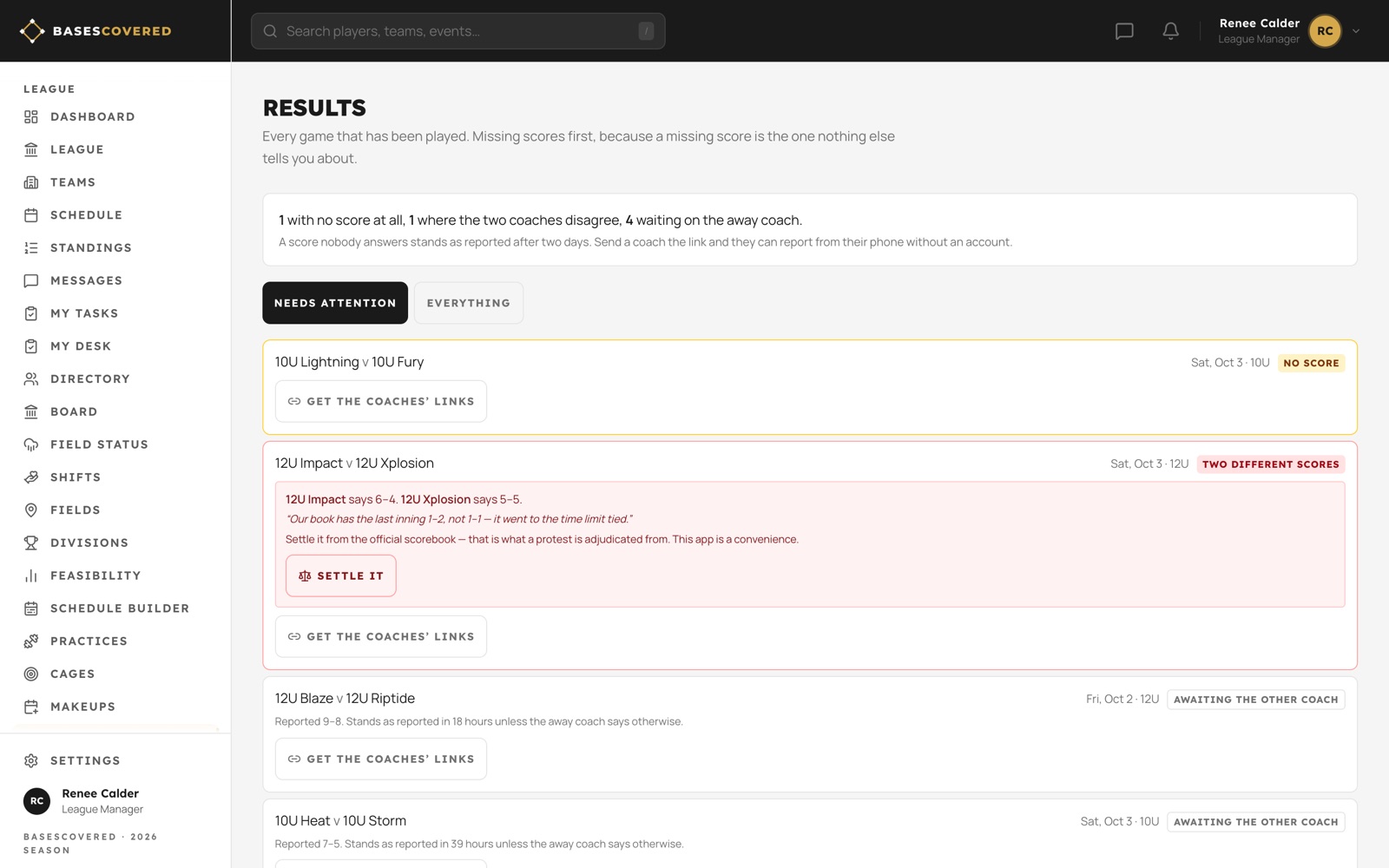
Task: Open the Field Status cloud icon
Action: [31, 444]
